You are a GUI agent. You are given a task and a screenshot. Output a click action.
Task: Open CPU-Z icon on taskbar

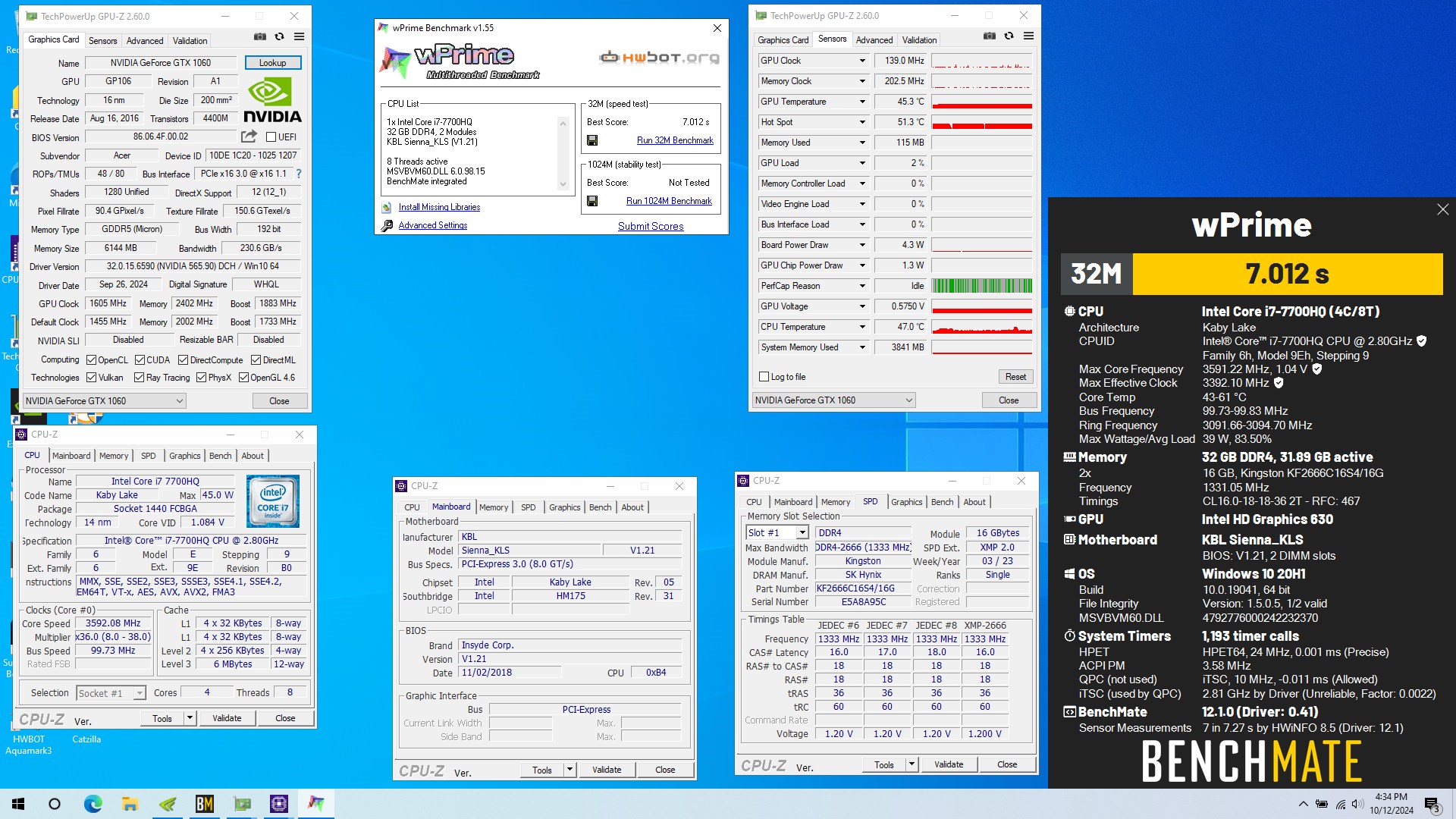279,804
